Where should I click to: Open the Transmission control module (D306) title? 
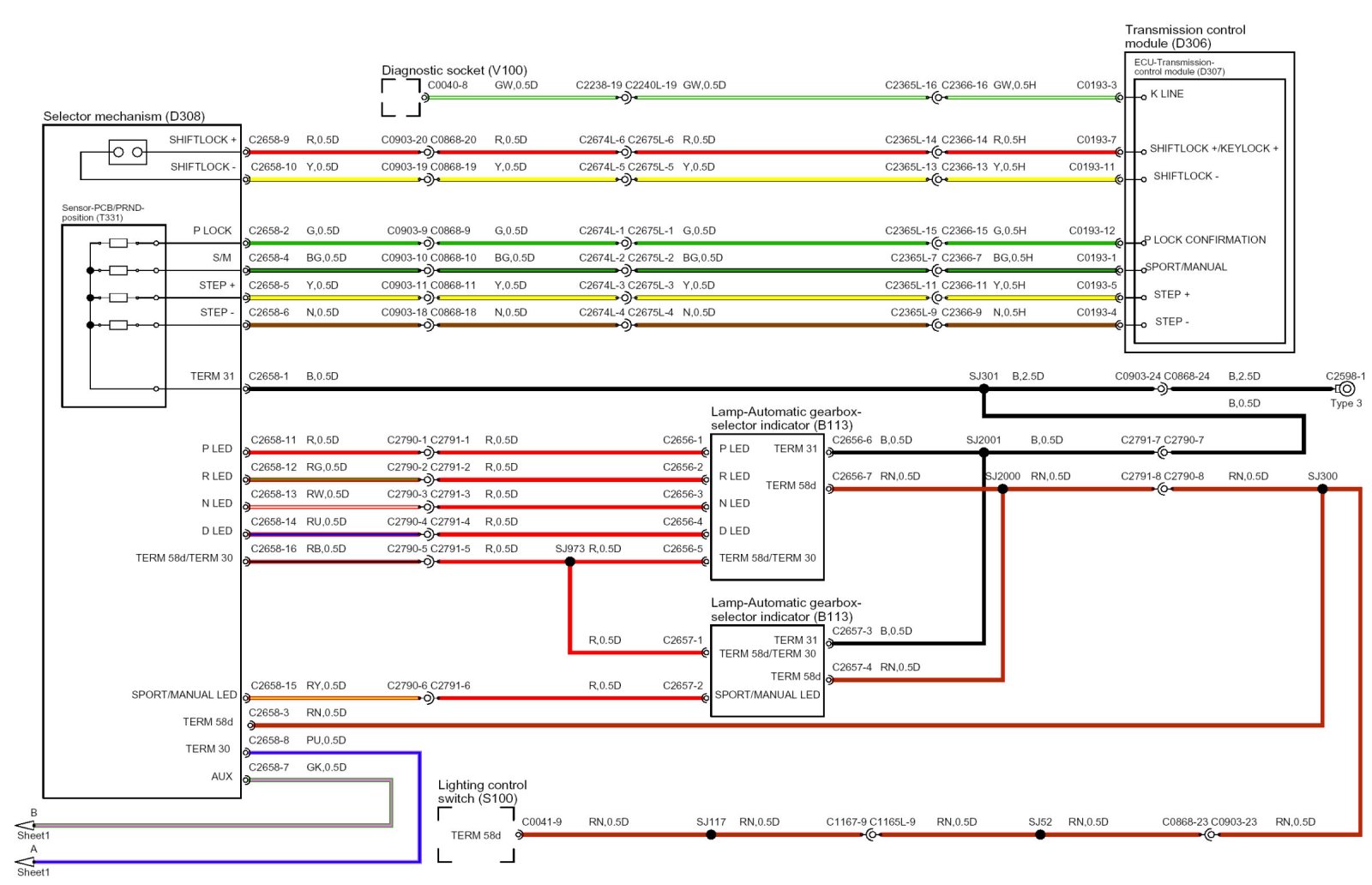[x=1184, y=36]
